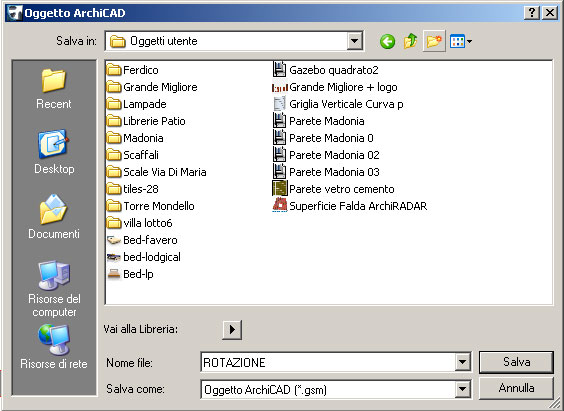Navigate up one folder level icon

point(410,41)
